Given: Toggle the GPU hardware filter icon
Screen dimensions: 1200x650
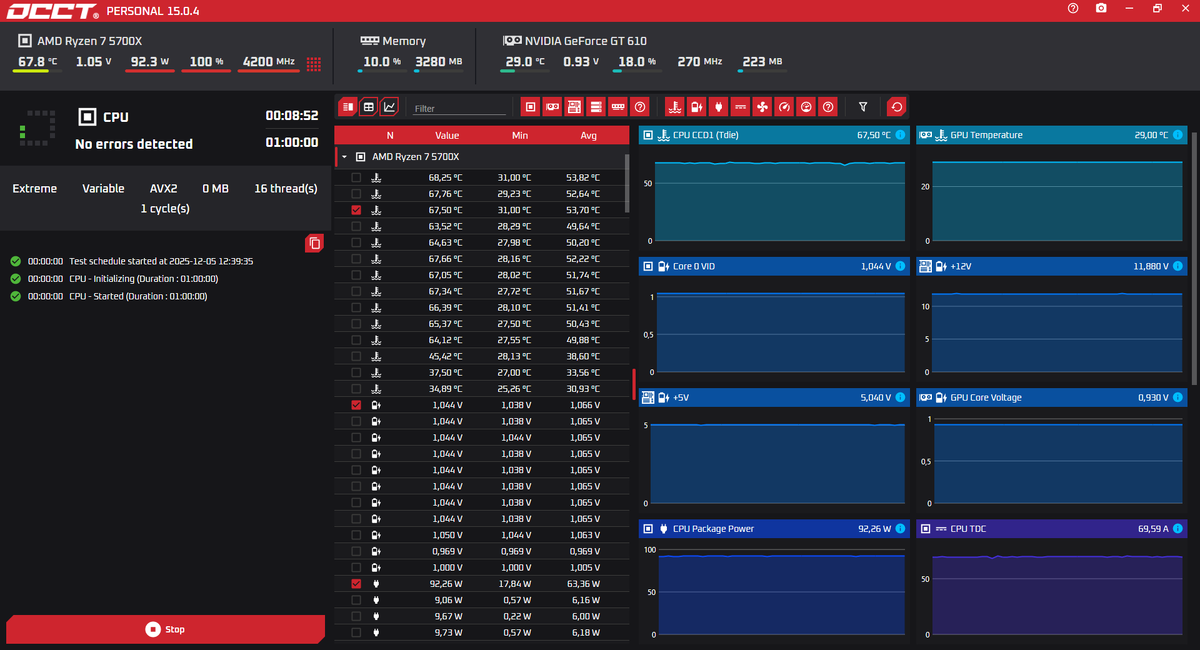Looking at the screenshot, I should pos(552,106).
